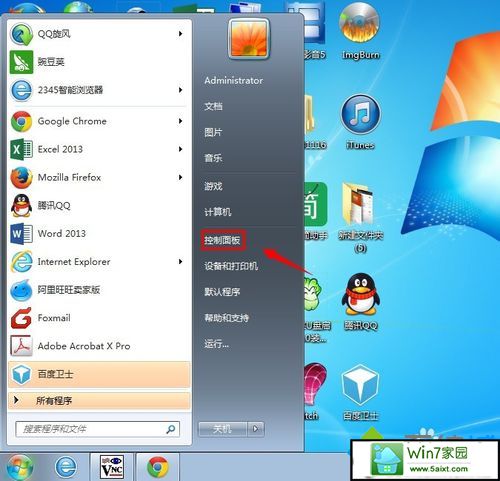Image resolution: width=500 pixels, height=481 pixels.
Task: Click the search magnifier icon
Action: 171,429
